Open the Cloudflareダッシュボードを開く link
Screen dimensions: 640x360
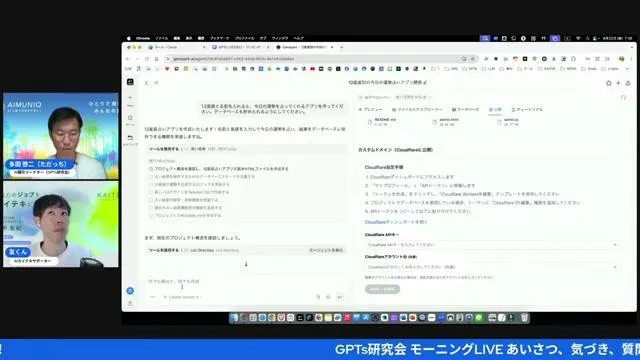coord(396,222)
